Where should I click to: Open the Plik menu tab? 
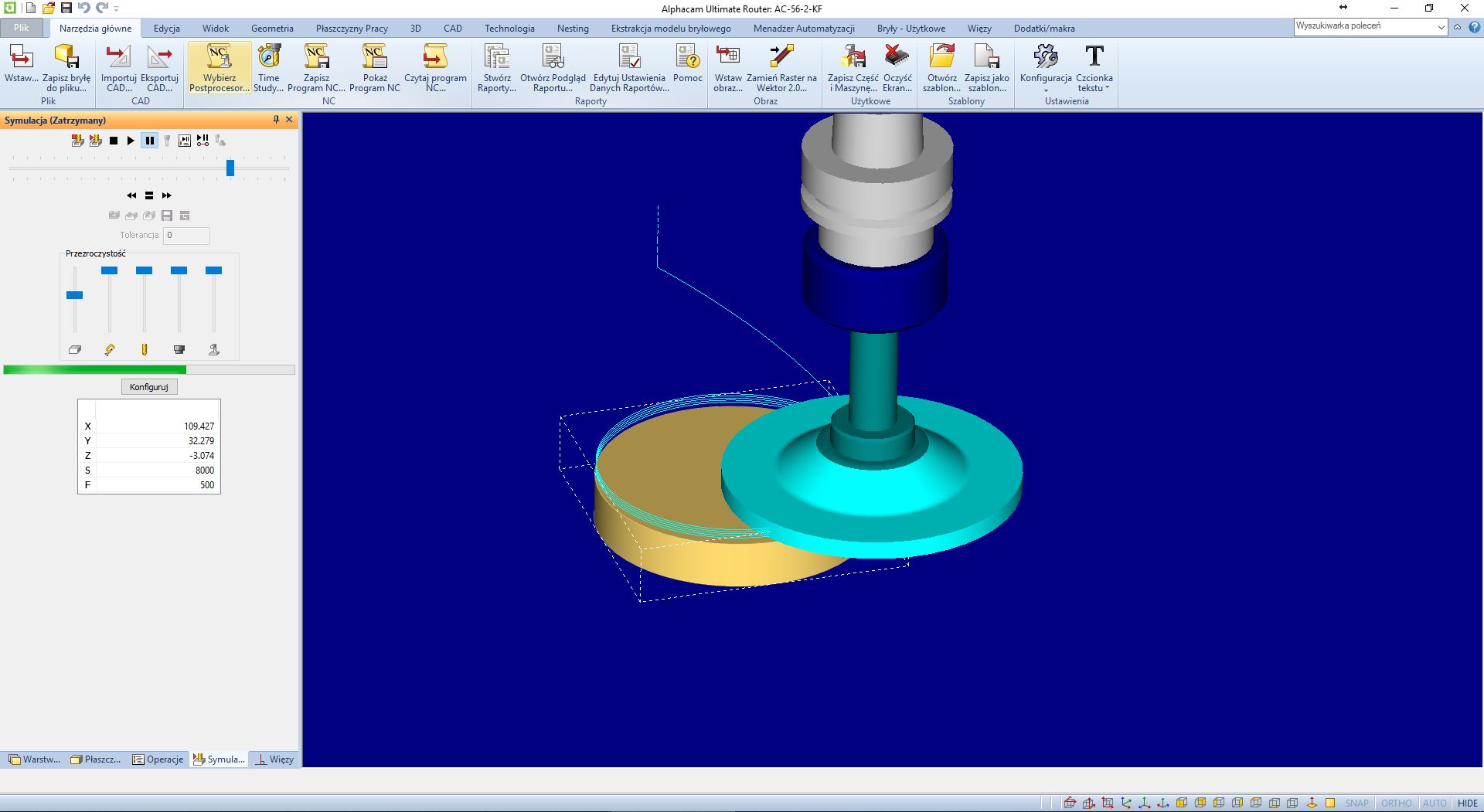pos(21,28)
